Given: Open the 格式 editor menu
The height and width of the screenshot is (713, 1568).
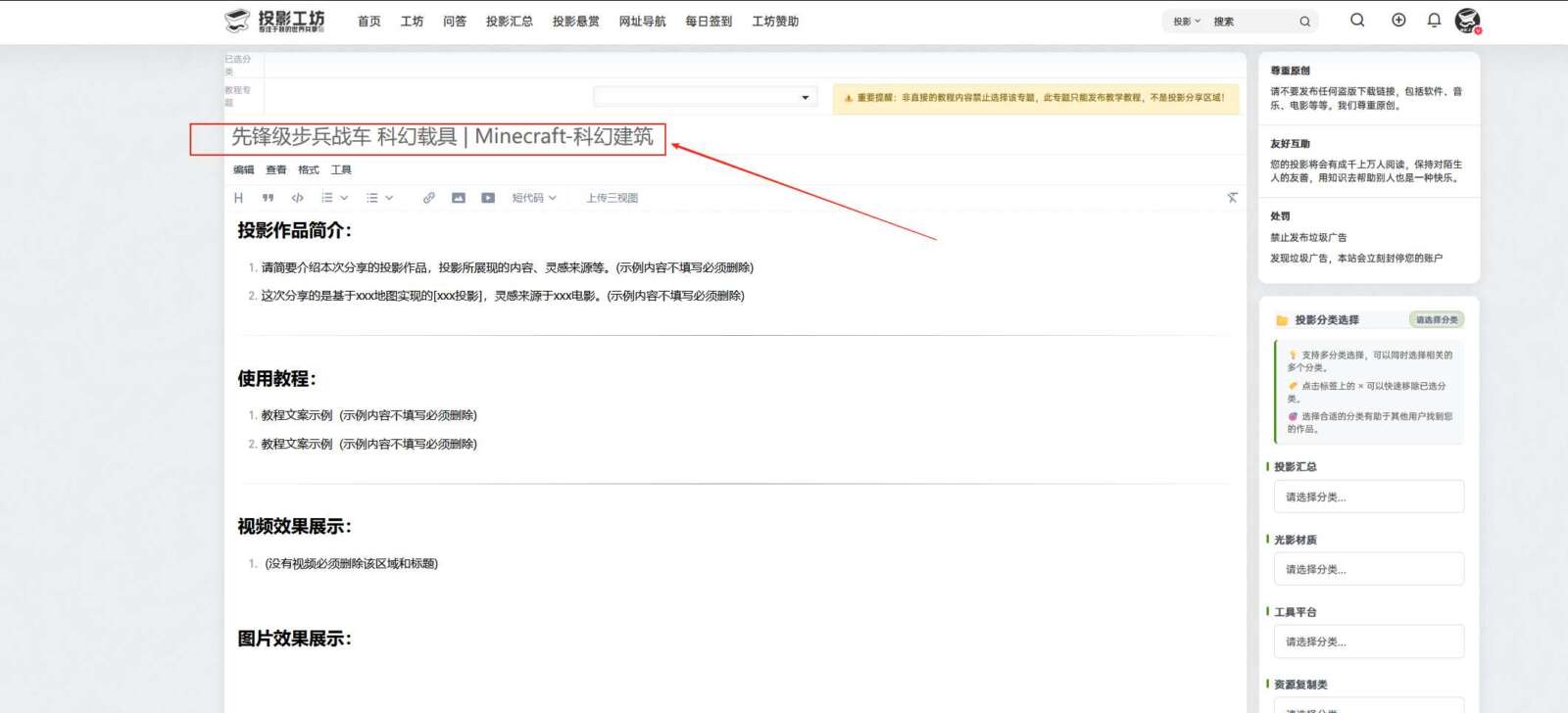Looking at the screenshot, I should click(309, 169).
